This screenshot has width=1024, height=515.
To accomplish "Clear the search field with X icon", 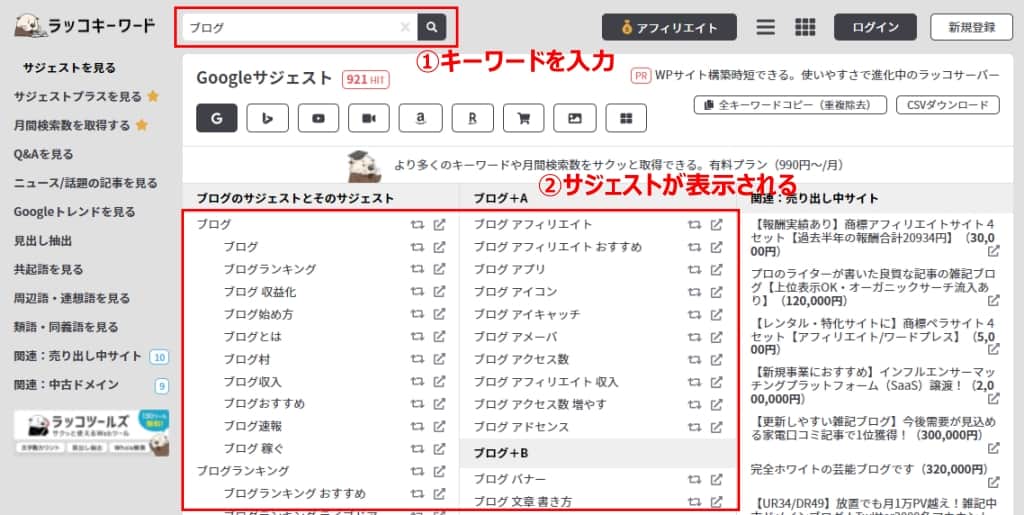I will (x=405, y=27).
